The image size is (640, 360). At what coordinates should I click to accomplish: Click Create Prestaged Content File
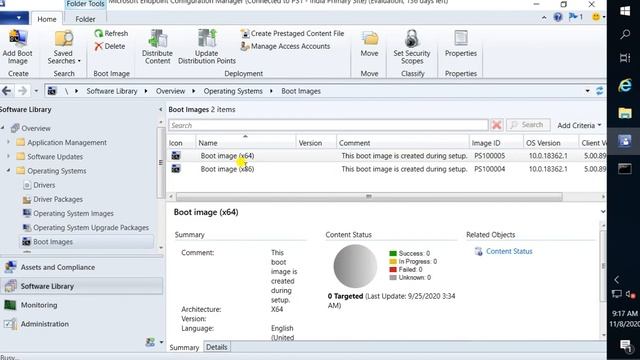click(x=292, y=33)
